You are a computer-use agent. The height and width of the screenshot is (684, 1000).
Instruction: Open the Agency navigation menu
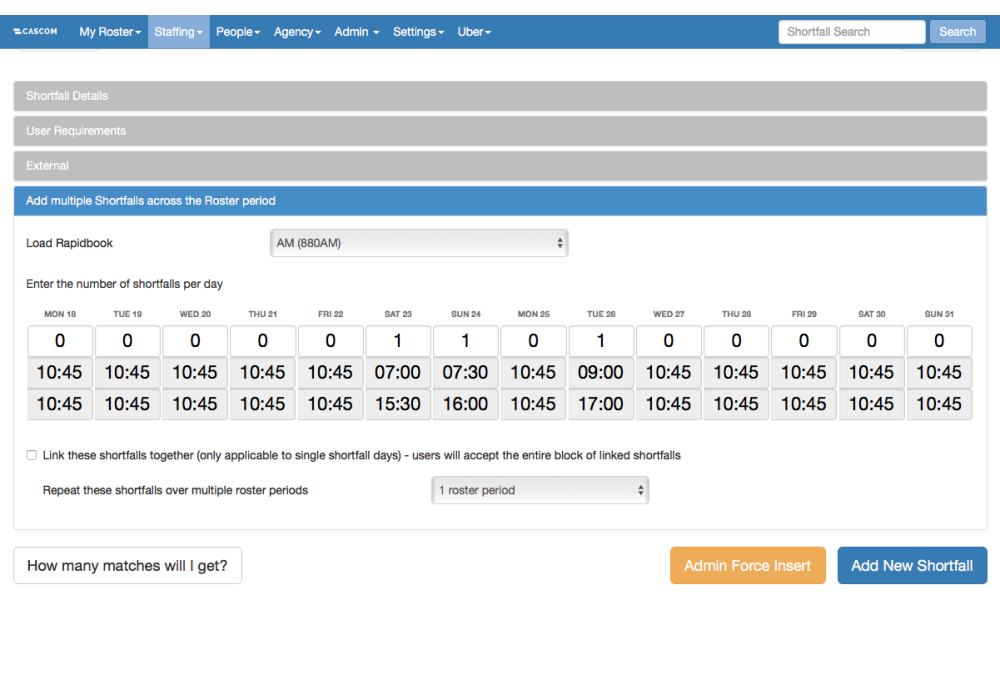(297, 32)
